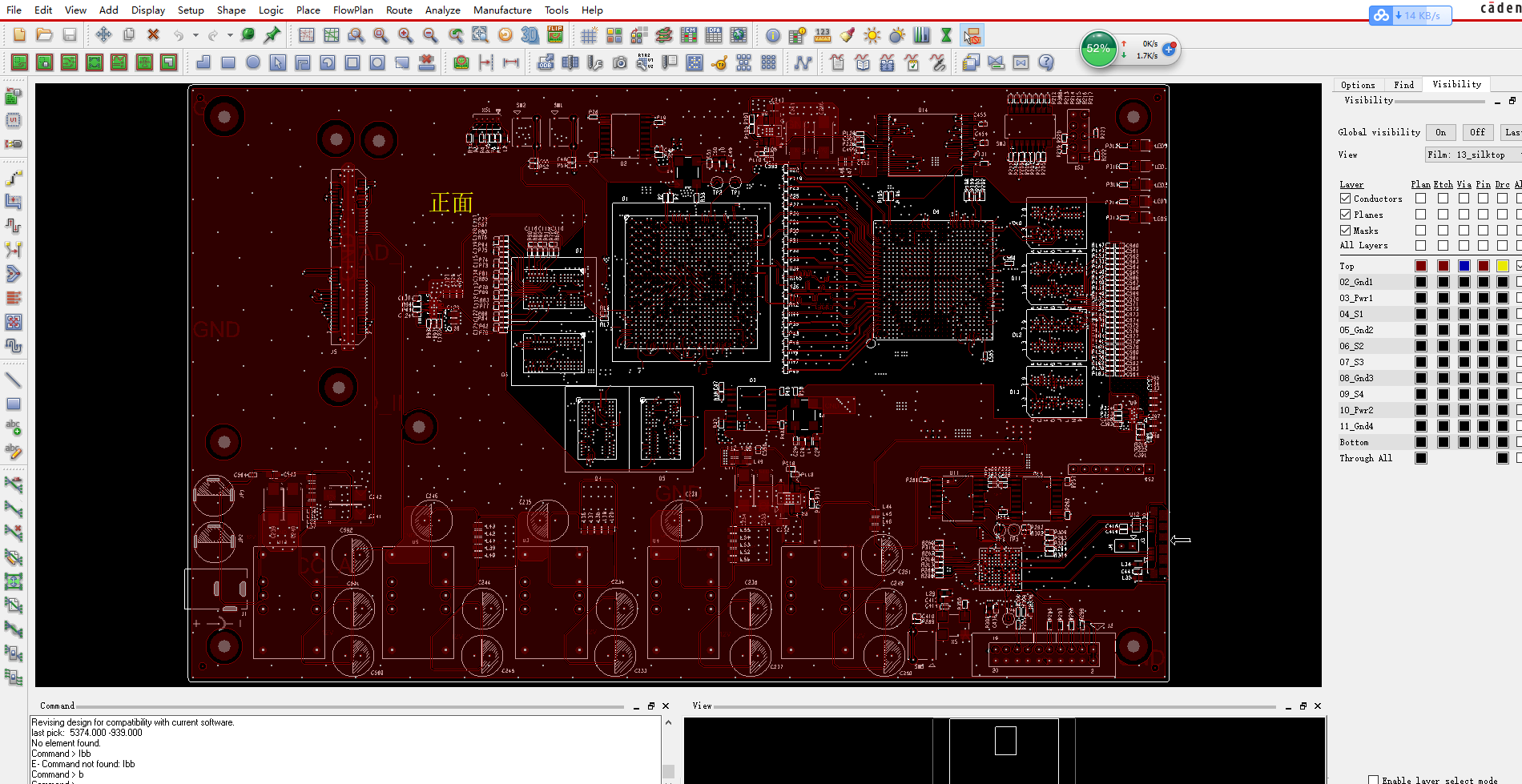
Task: Click the Show Element info icon
Action: point(772,35)
